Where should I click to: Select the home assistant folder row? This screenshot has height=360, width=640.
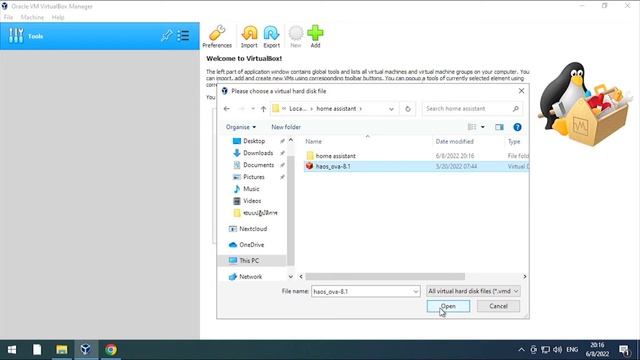point(416,156)
